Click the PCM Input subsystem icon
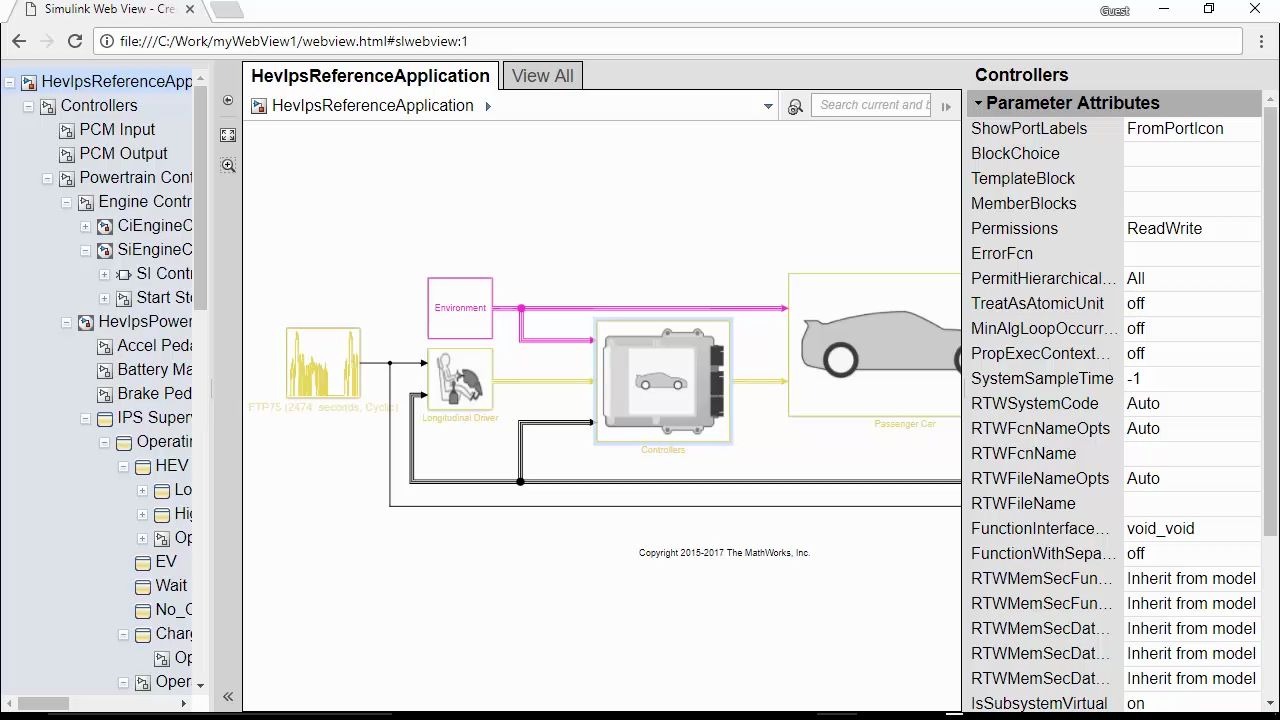Viewport: 1280px width, 720px height. click(67, 130)
